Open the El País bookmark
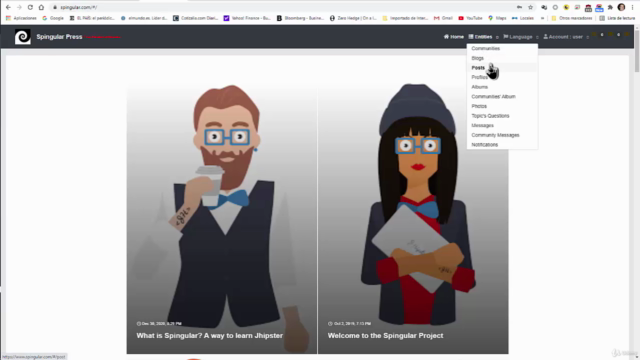Viewport: 640px width, 360px height. click(92, 18)
